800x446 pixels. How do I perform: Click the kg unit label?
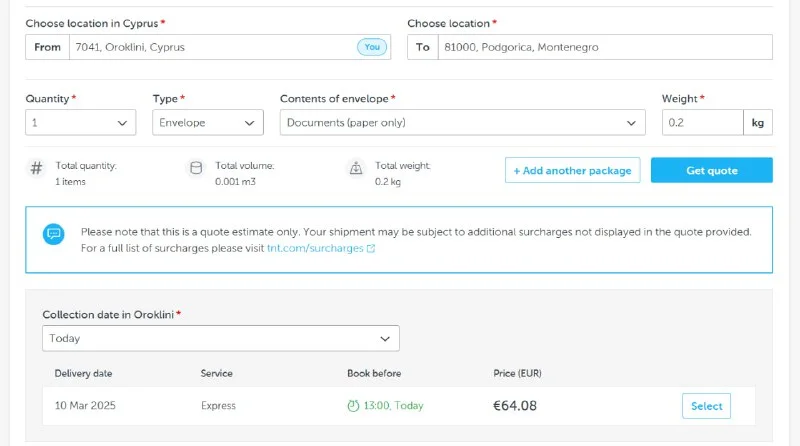pos(758,122)
